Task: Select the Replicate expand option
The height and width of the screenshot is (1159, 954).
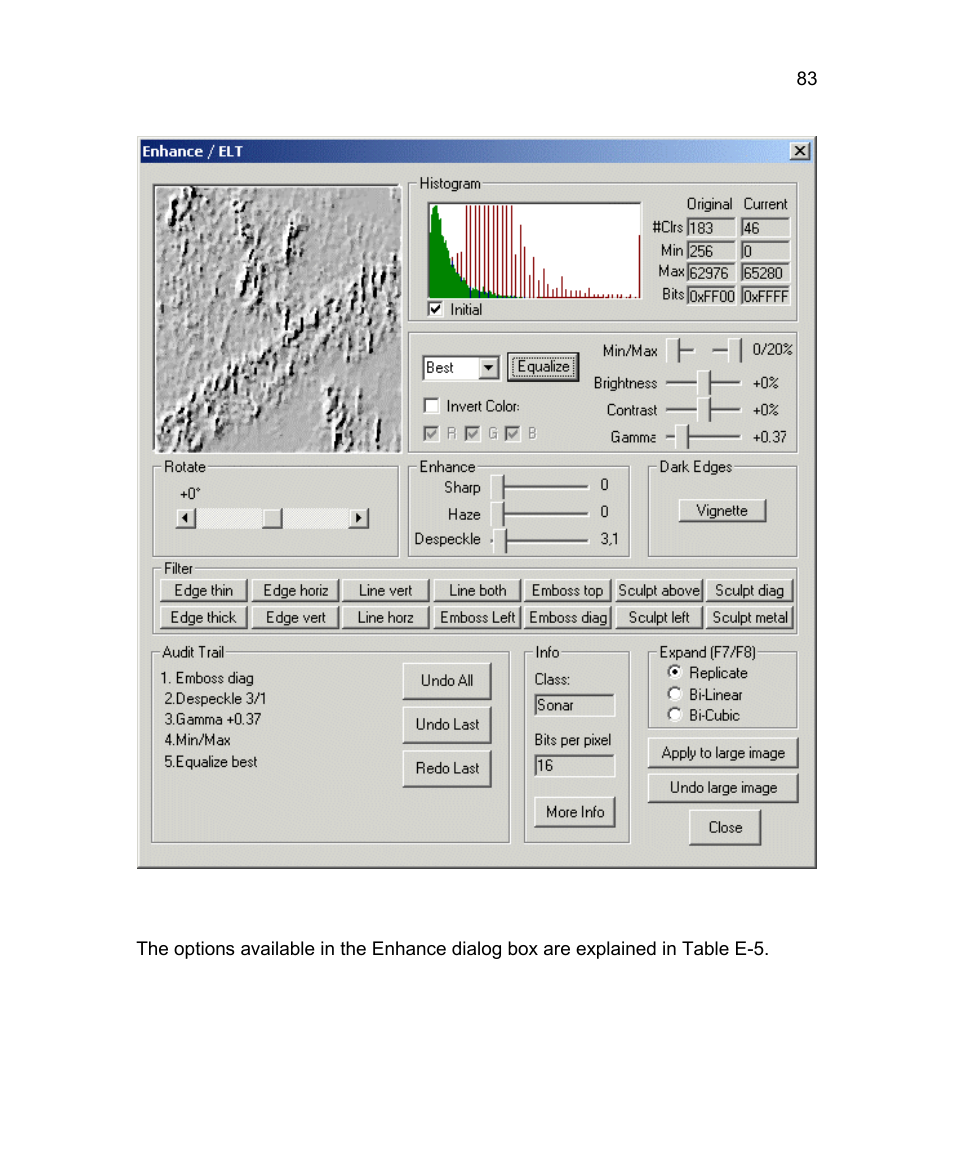Action: pos(674,673)
